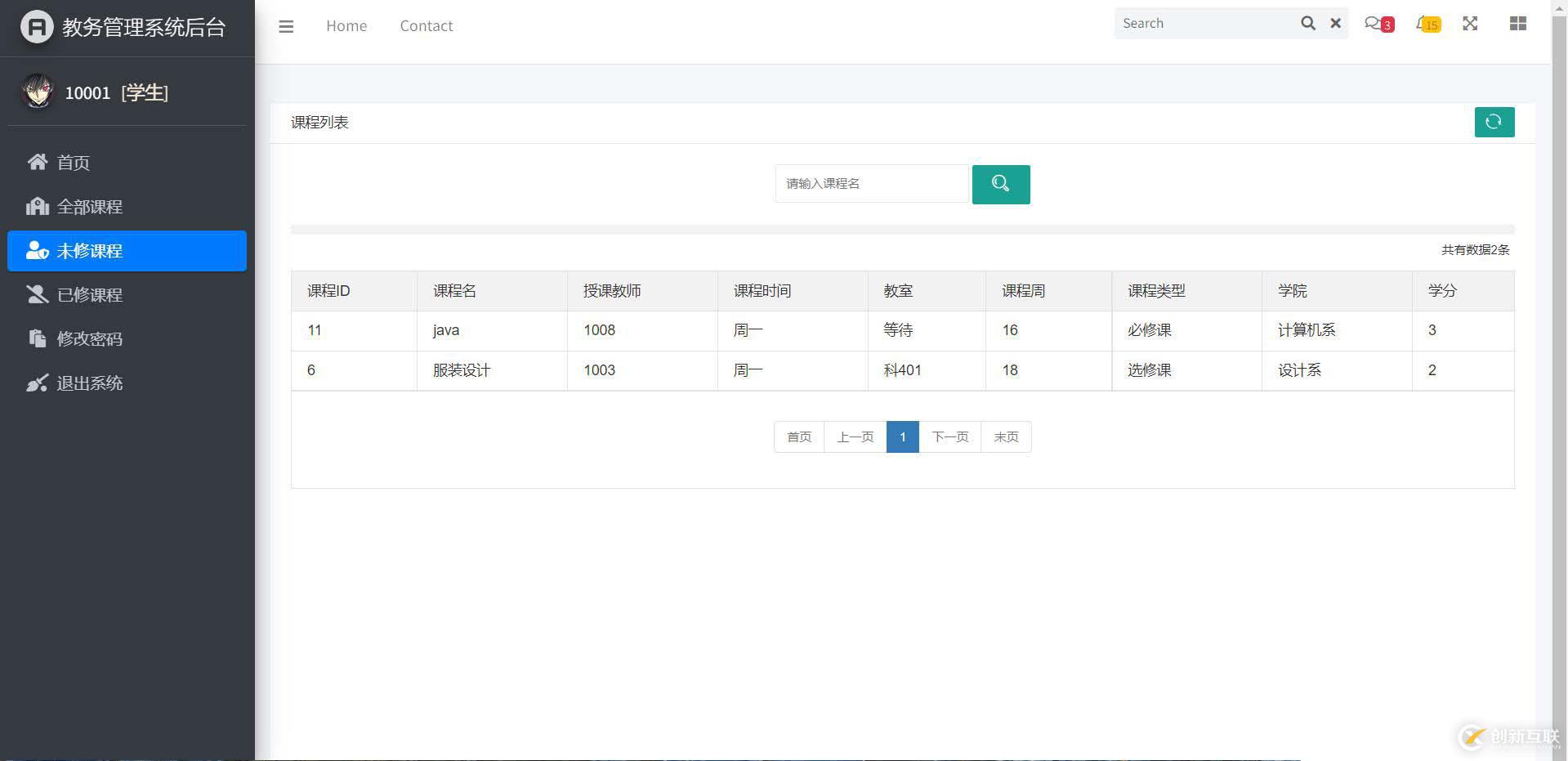Click the magnifier icon in top Search bar
The image size is (1568, 761).
pyautogui.click(x=1307, y=24)
